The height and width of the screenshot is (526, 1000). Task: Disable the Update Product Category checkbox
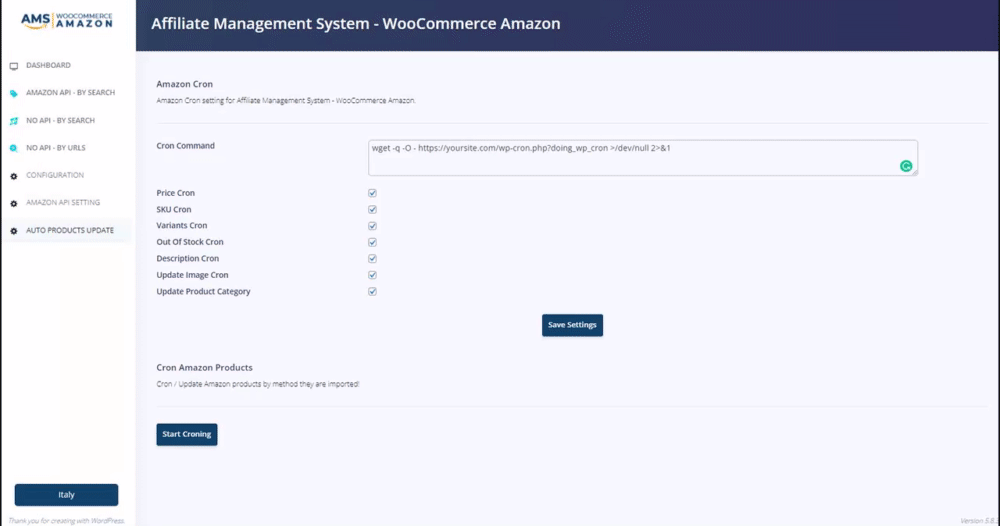pyautogui.click(x=372, y=291)
